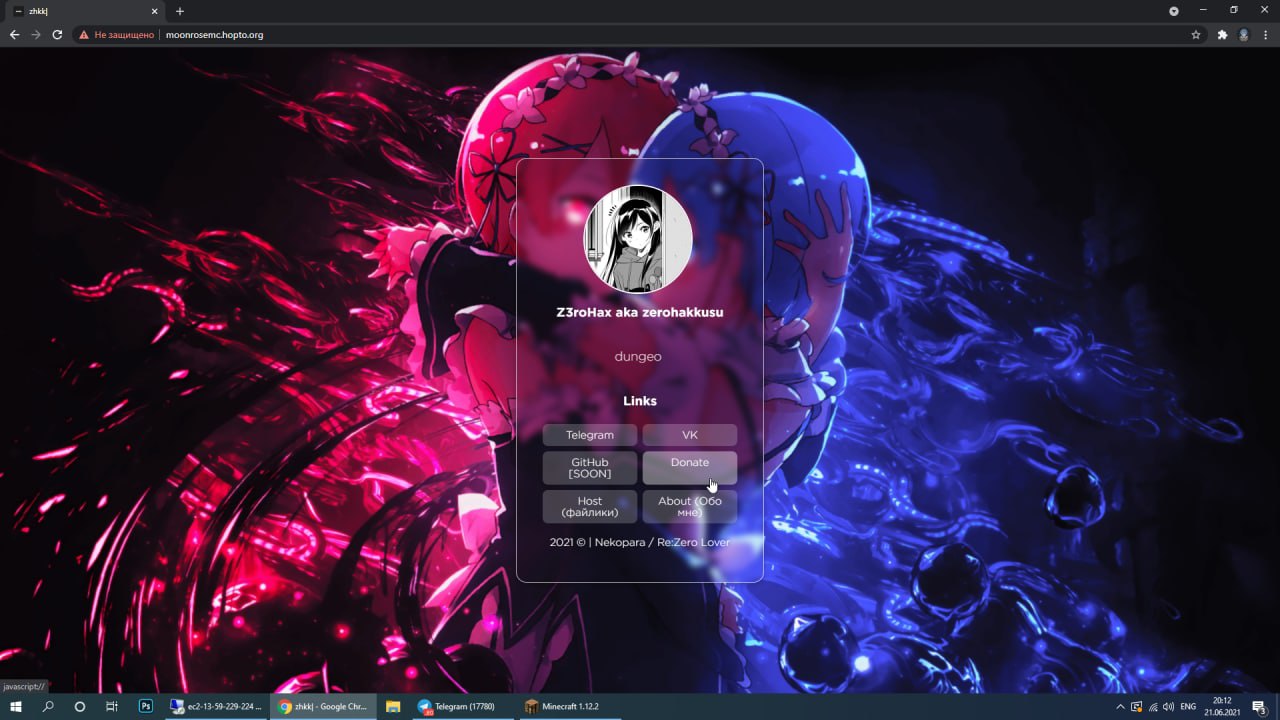Open the About (Обо мне) button

690,507
